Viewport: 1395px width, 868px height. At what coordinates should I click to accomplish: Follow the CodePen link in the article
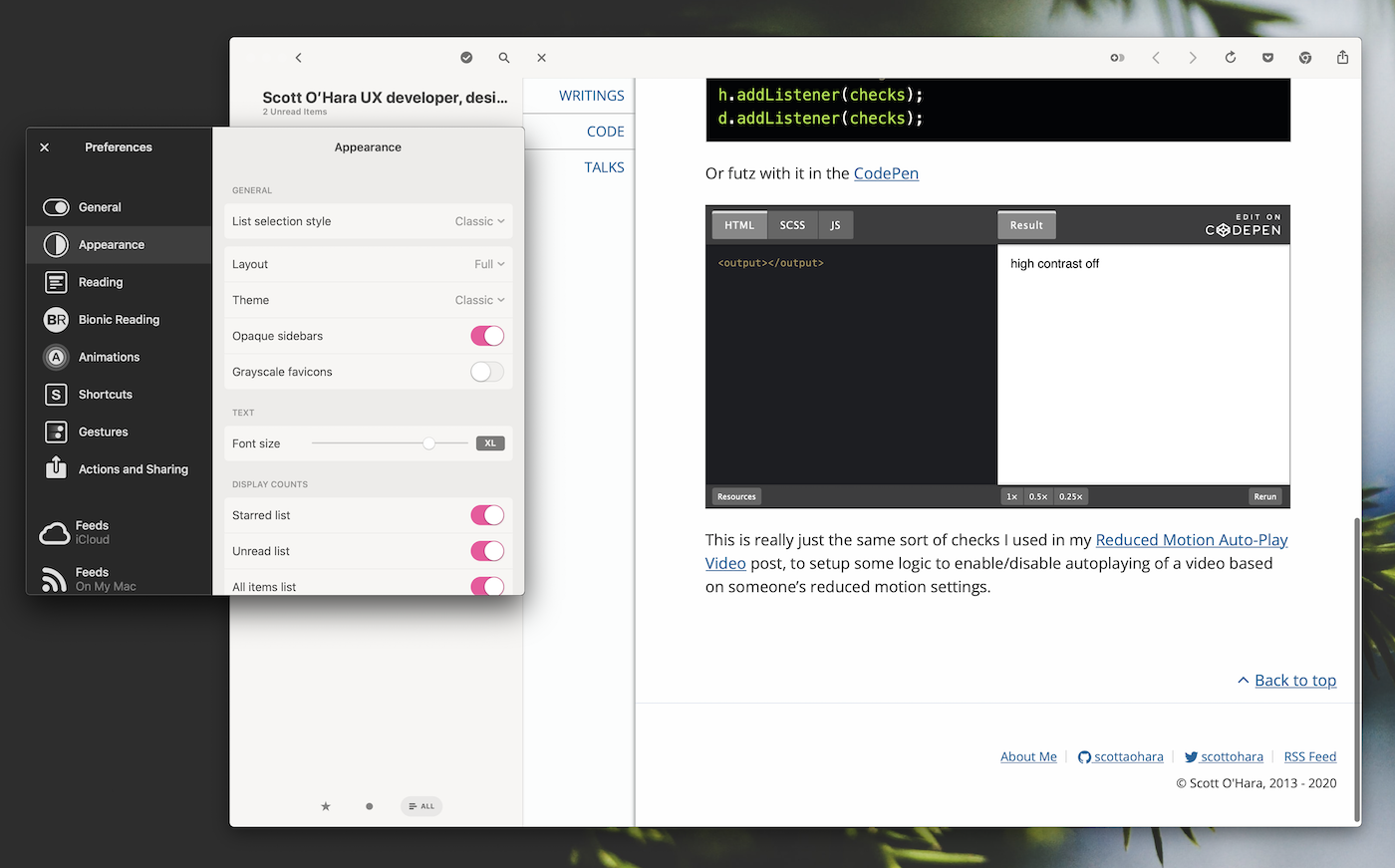coord(886,173)
